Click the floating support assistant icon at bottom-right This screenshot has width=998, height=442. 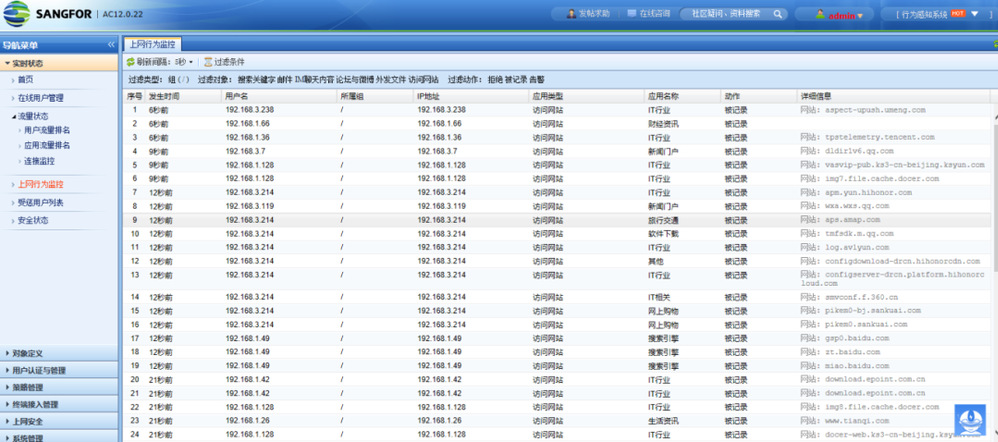(969, 421)
